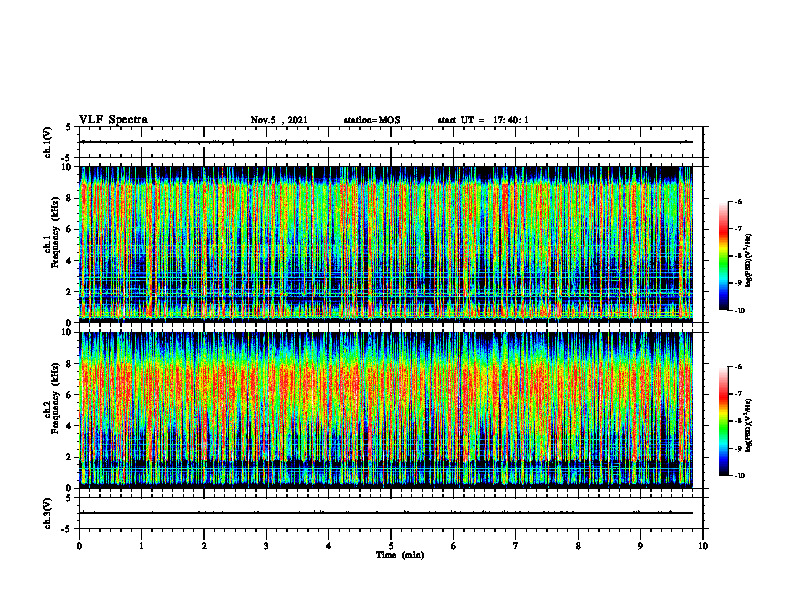The width and height of the screenshot is (792, 612).
Task: Click the "5" minute tick on time axis
Action: point(391,546)
